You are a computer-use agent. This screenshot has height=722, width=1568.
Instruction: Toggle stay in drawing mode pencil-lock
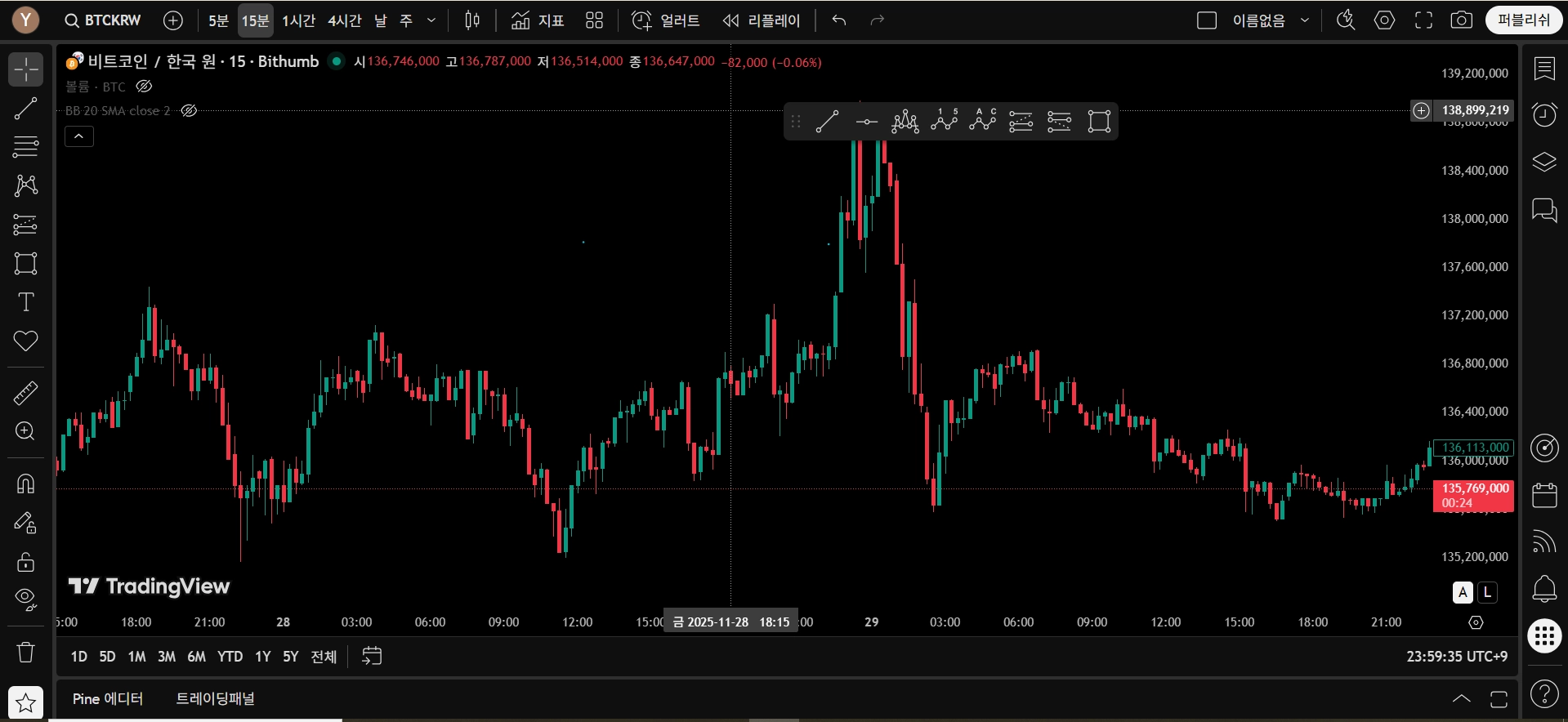26,523
